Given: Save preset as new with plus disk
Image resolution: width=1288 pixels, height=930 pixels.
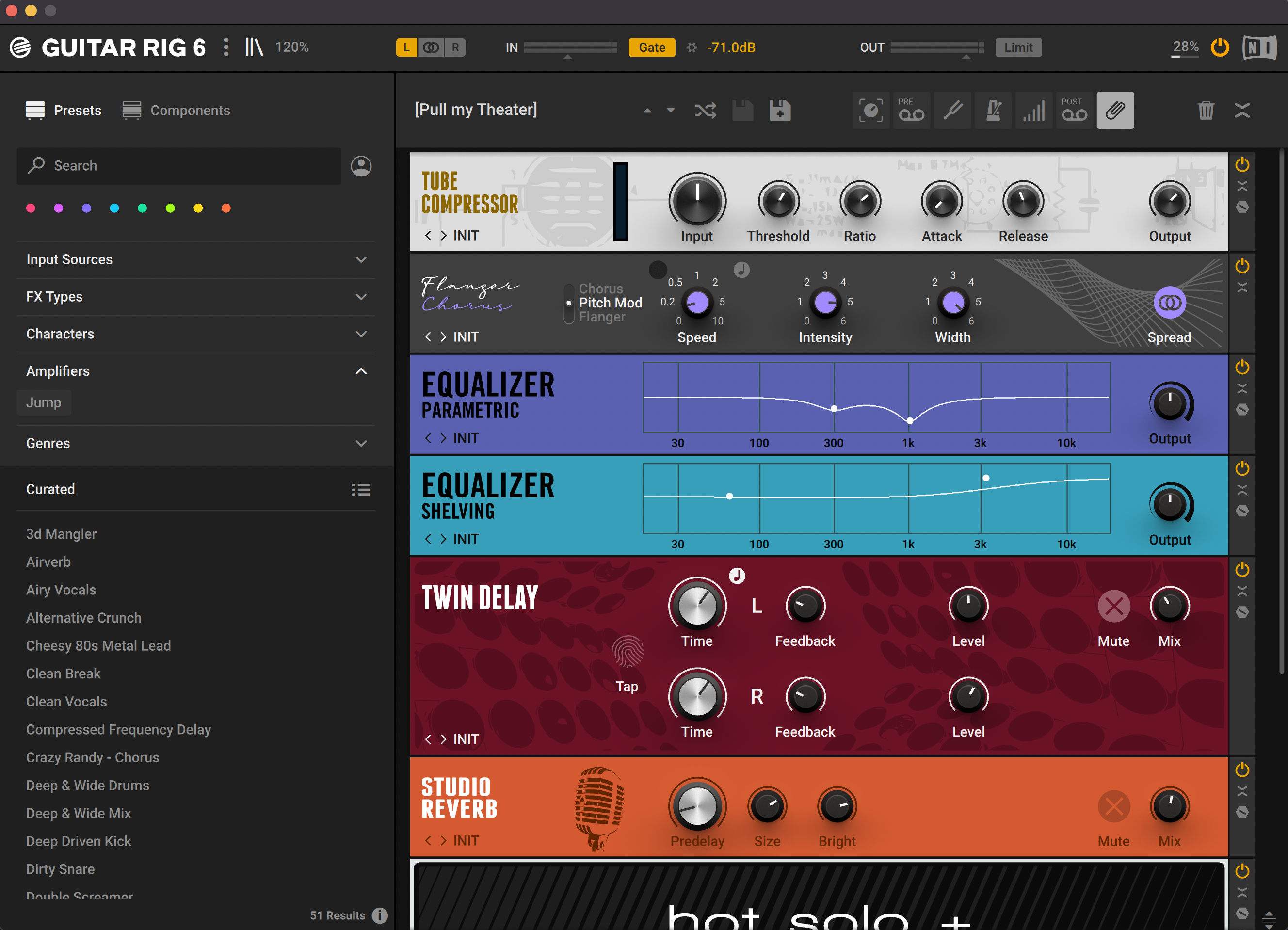Looking at the screenshot, I should (780, 110).
